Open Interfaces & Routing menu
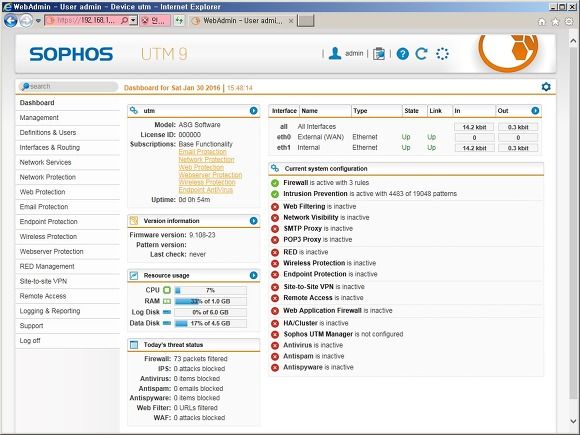Viewport: 580px width, 435px height. 50,147
